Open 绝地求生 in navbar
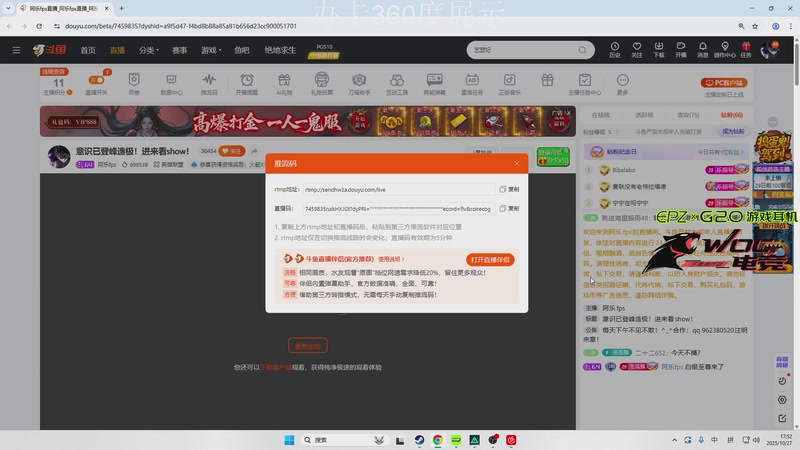This screenshot has width=800, height=450. coord(280,50)
